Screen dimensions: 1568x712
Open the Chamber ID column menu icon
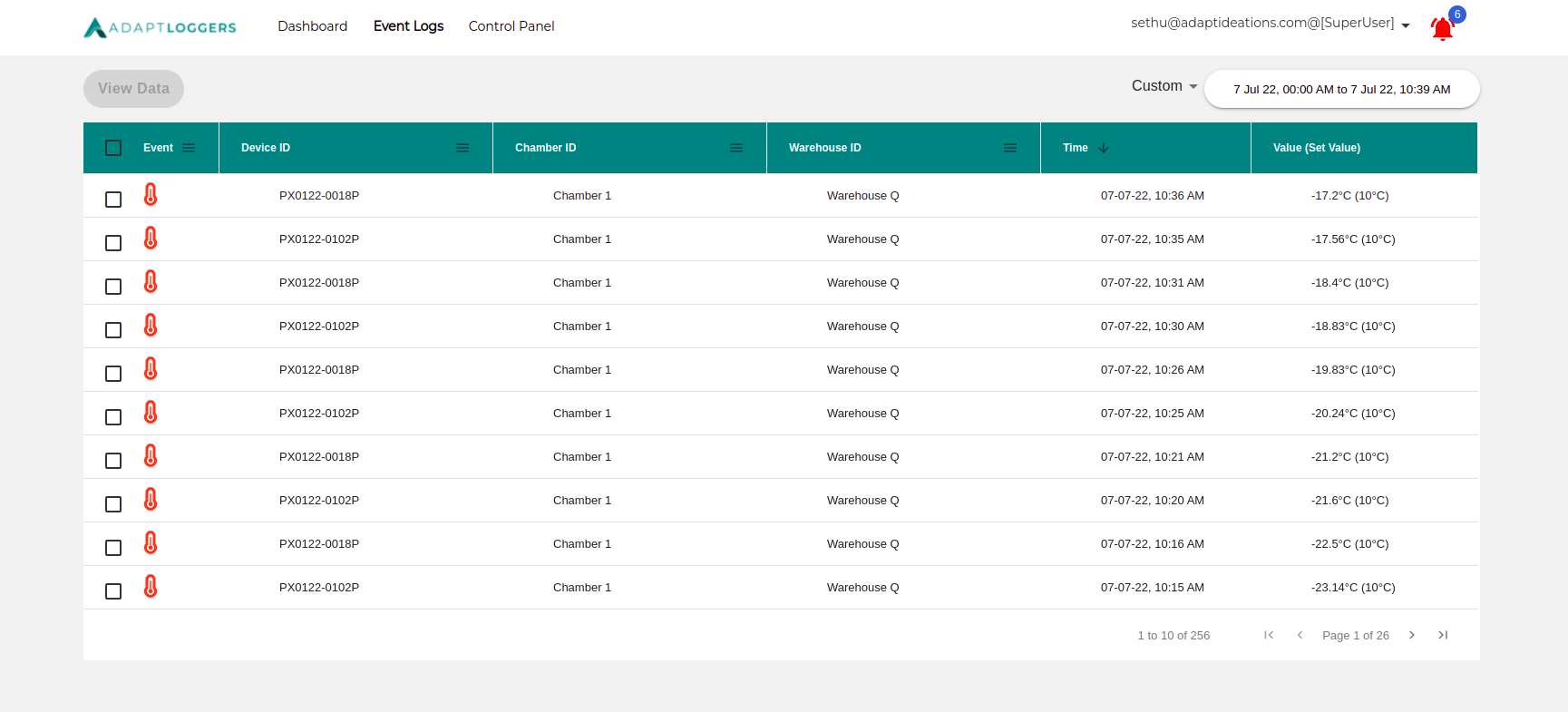(736, 148)
